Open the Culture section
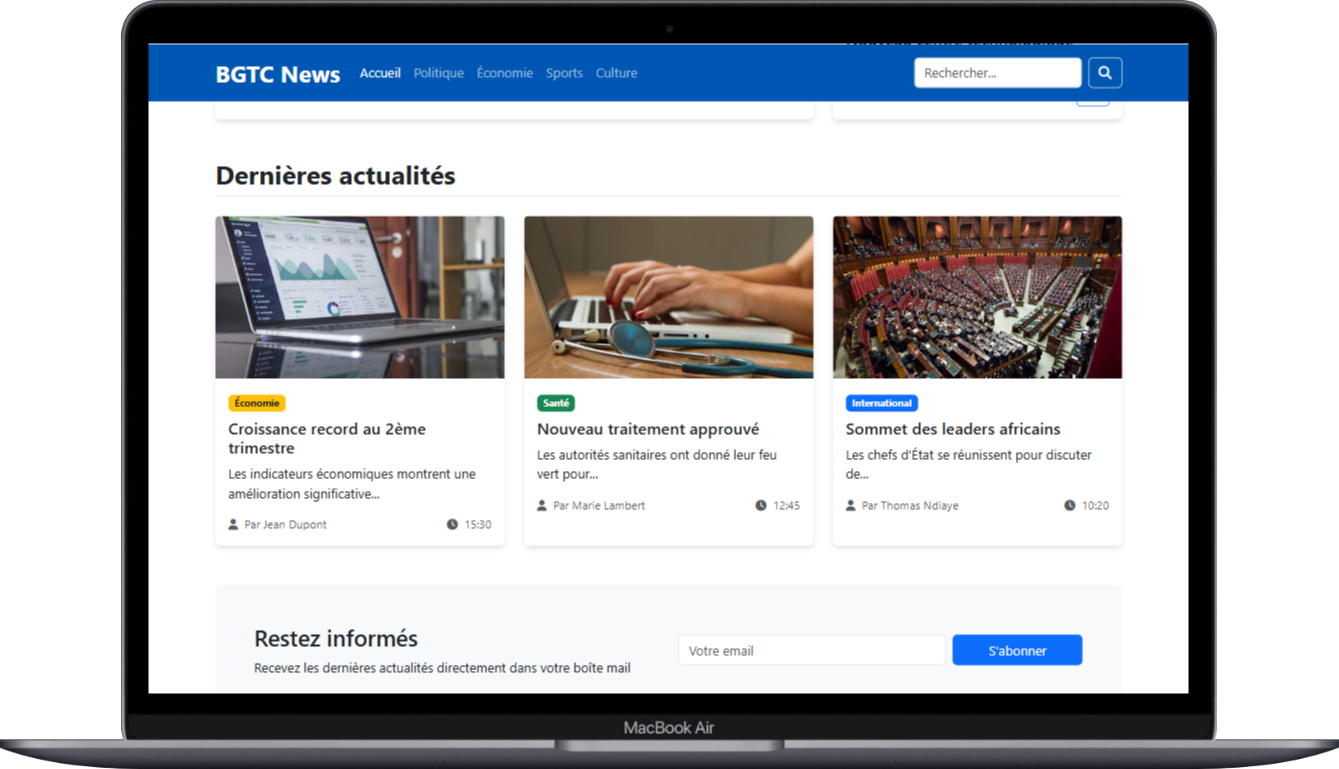This screenshot has height=769, width=1339. pos(616,73)
